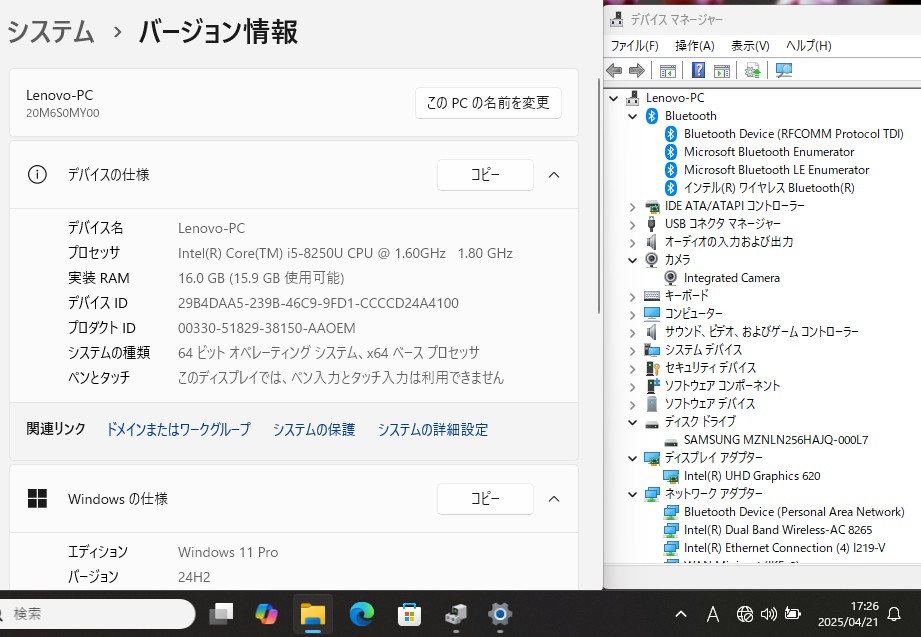Viewport: 921px width, 637px height.
Task: Click the battery status tray icon
Action: point(792,614)
